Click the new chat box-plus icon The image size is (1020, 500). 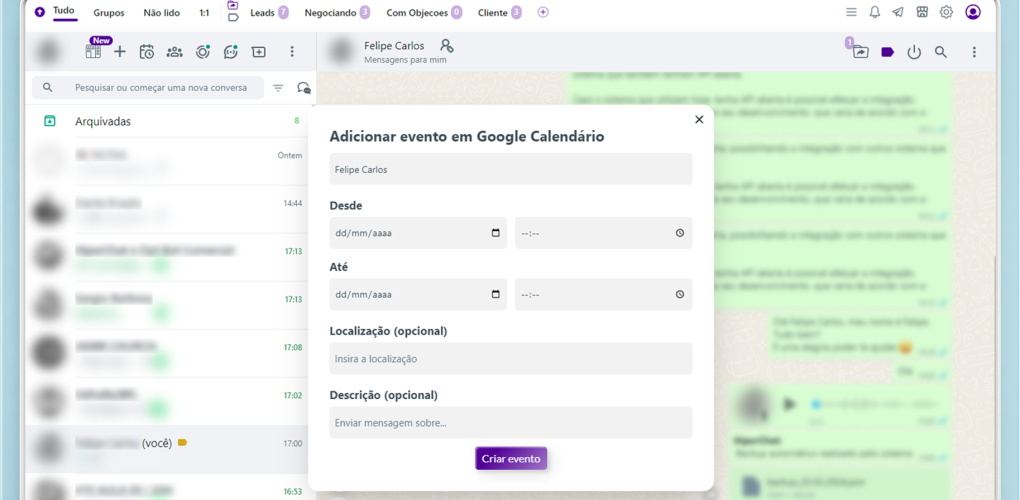(x=259, y=52)
